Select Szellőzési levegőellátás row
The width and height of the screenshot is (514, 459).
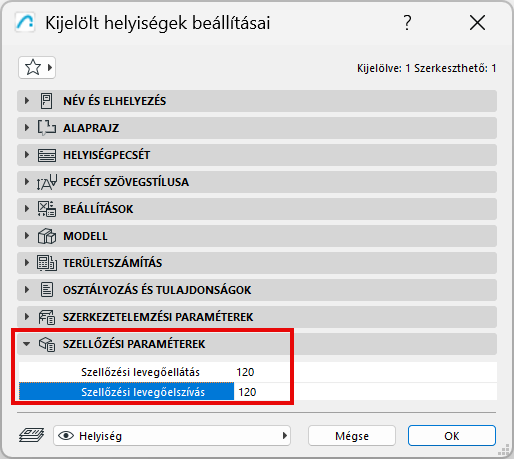(x=258, y=372)
